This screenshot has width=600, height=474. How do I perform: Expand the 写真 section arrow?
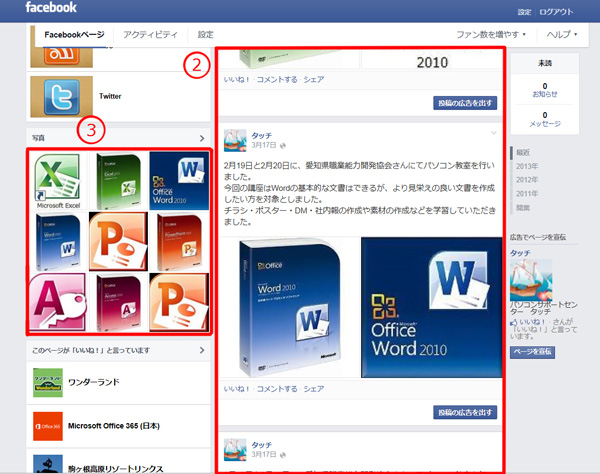(x=202, y=138)
